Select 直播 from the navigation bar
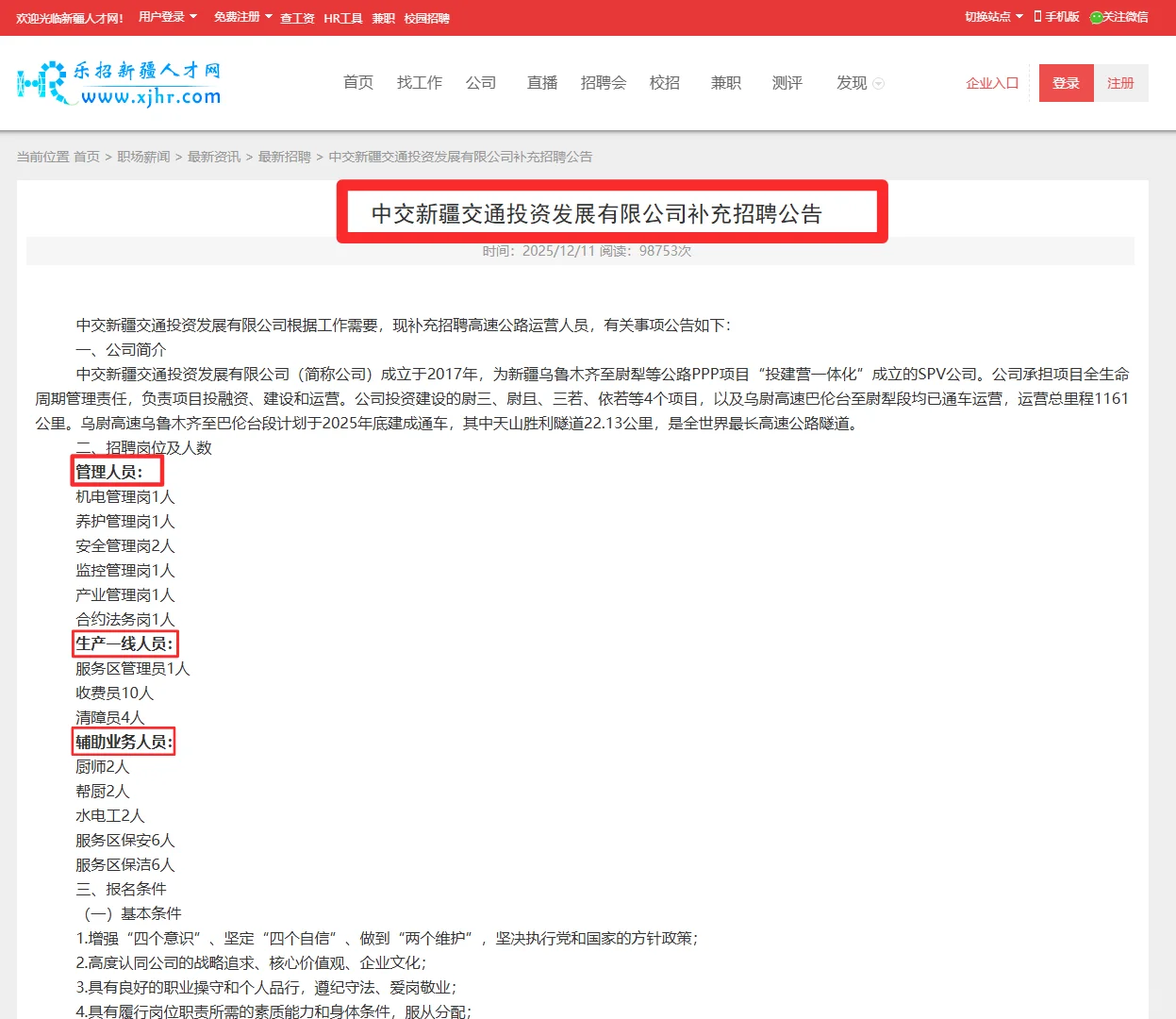This screenshot has height=1019, width=1176. point(541,83)
